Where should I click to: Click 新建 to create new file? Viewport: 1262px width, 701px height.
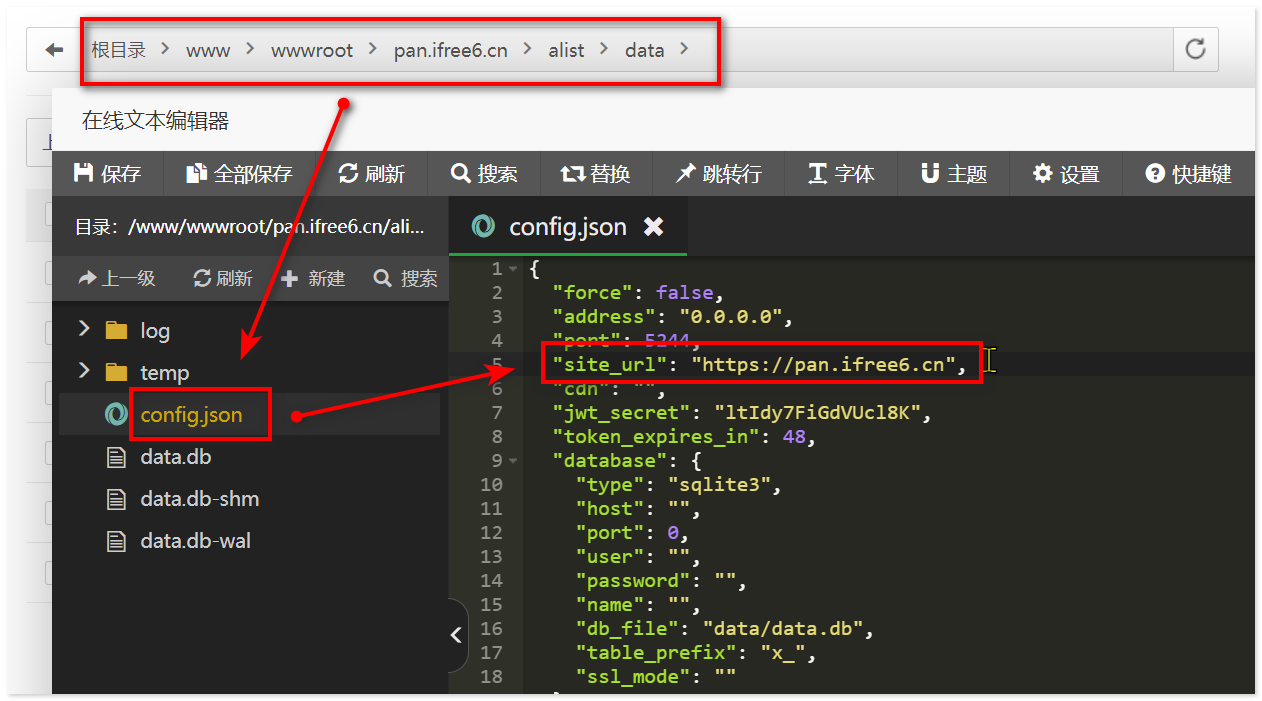[313, 279]
